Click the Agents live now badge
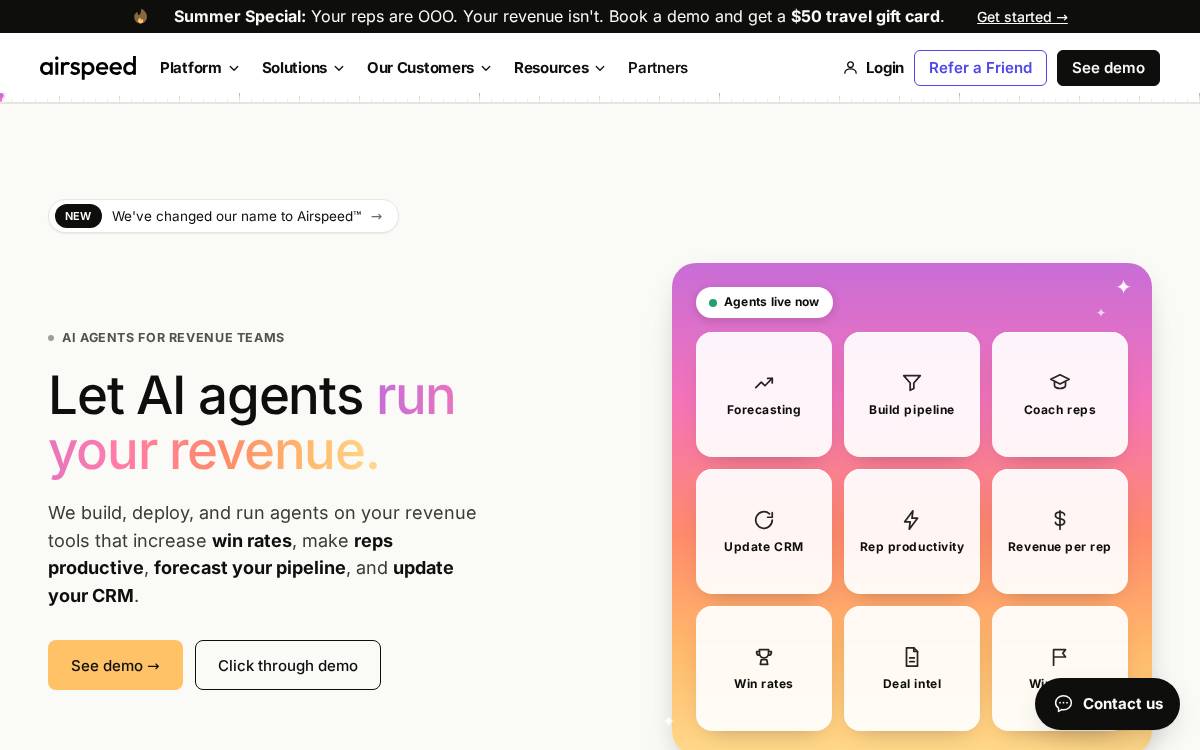This screenshot has width=1200, height=750. click(764, 302)
